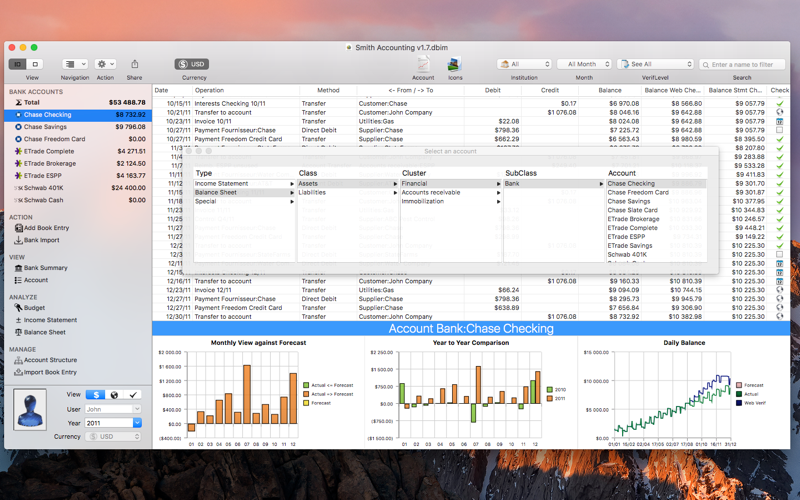
Task: Click the Account Bank:Chase Checking blue banner
Action: pyautogui.click(x=471, y=329)
